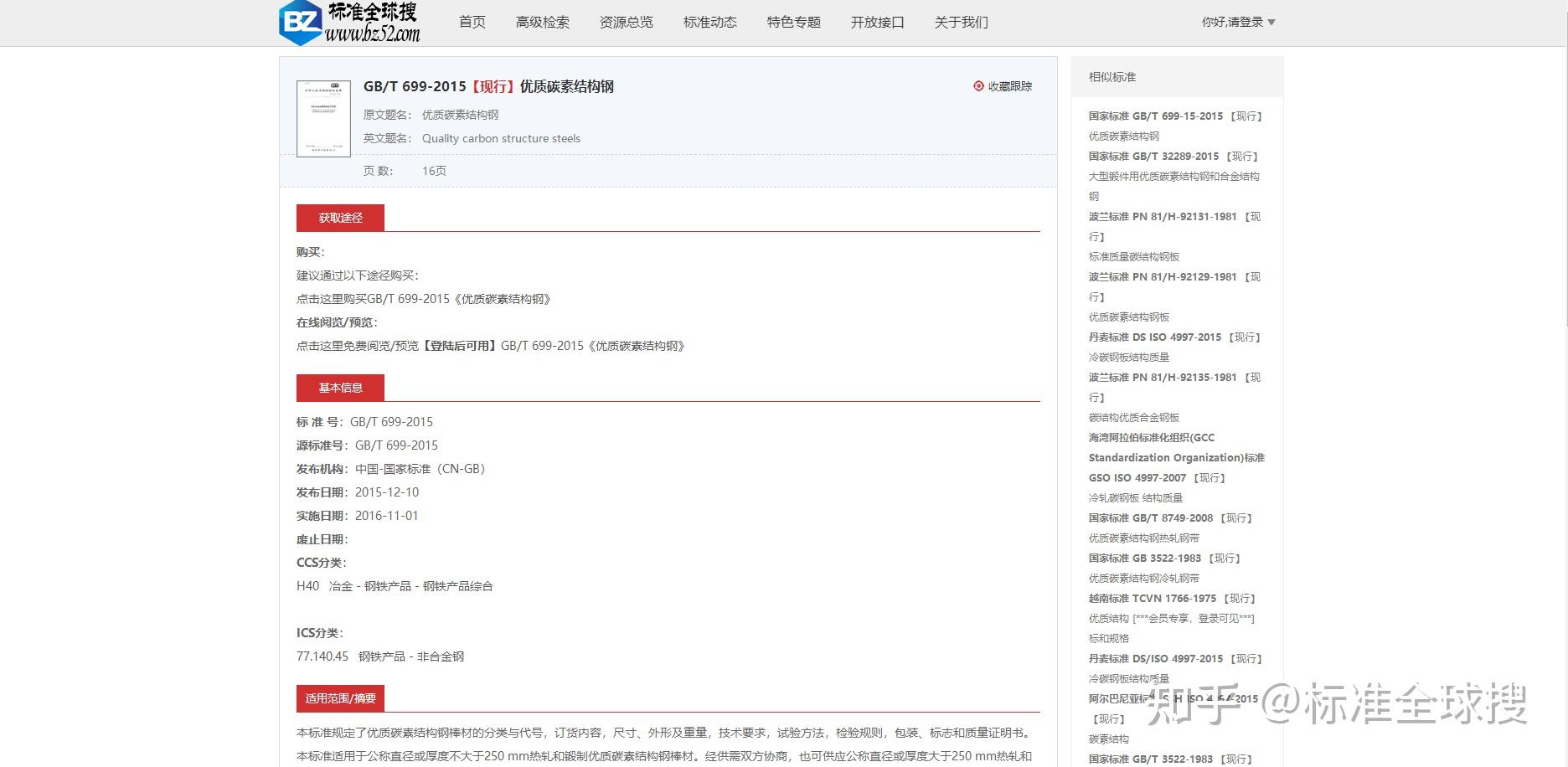Open standard GB/T 8749-2008

point(1171,518)
